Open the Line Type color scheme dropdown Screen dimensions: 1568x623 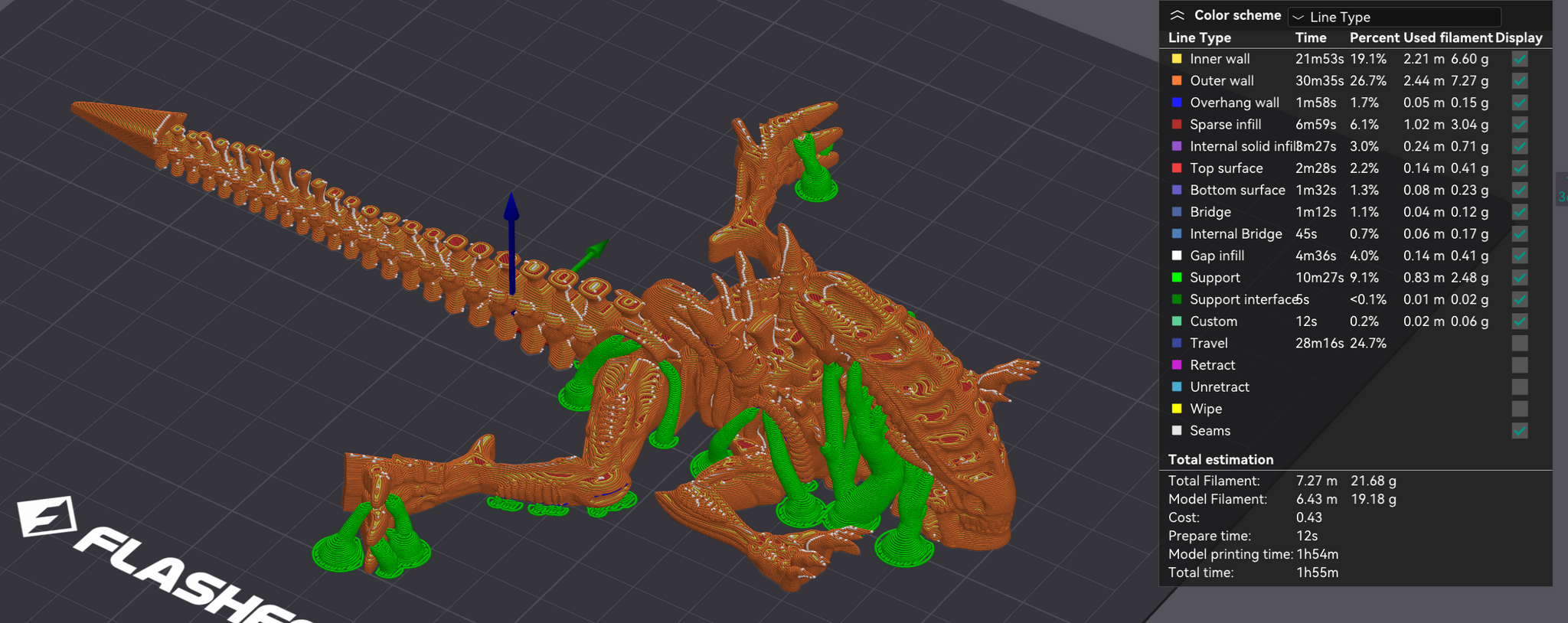[x=1394, y=17]
